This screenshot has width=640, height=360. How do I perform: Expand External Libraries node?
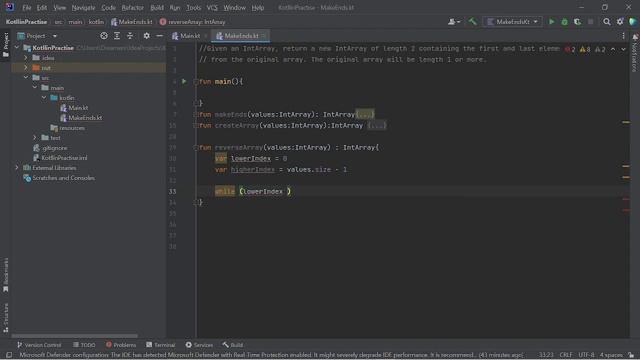[x=17, y=168]
